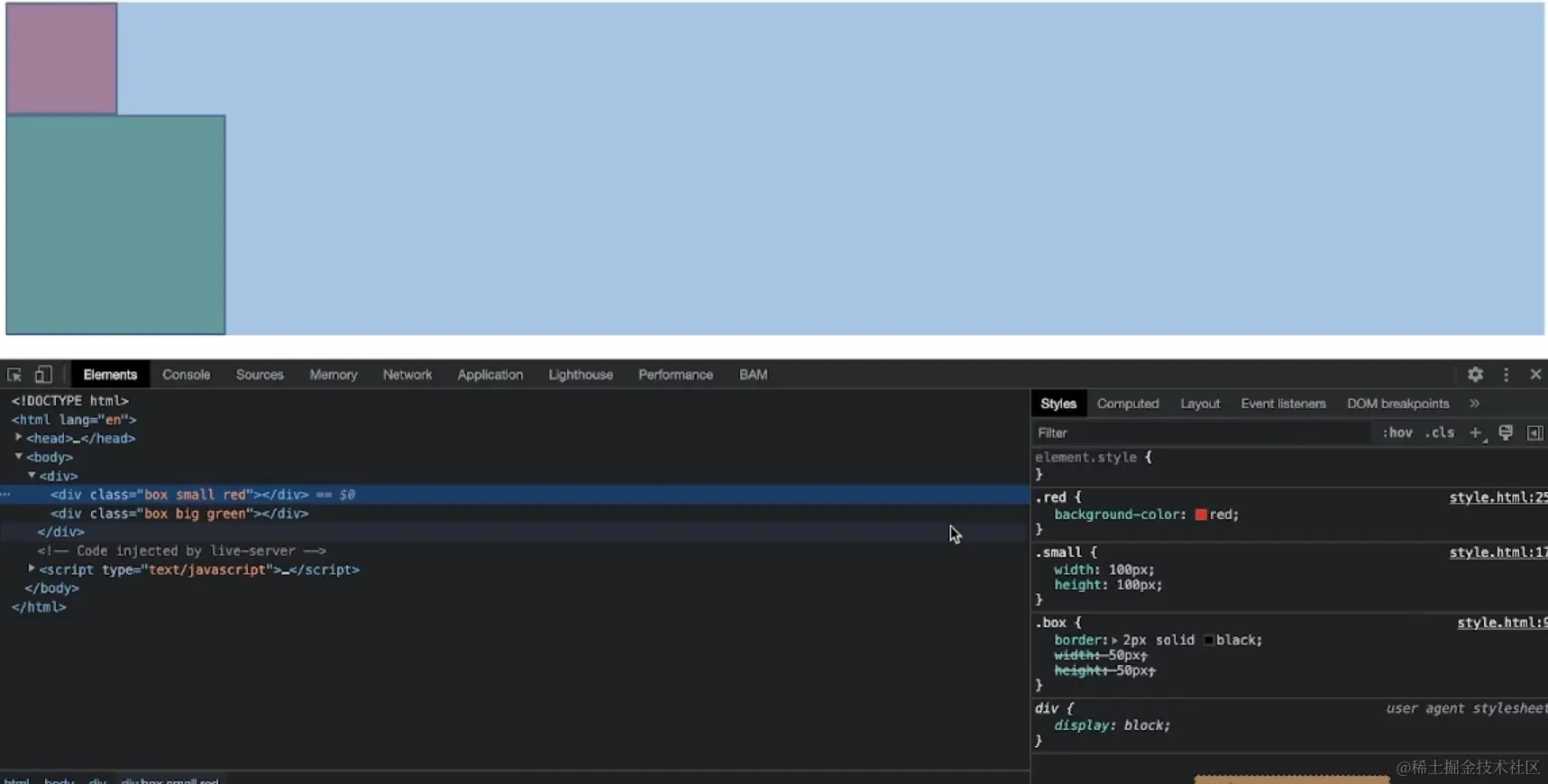This screenshot has height=784, width=1548.
Task: Switch to the Layout pane tab
Action: [x=1200, y=404]
